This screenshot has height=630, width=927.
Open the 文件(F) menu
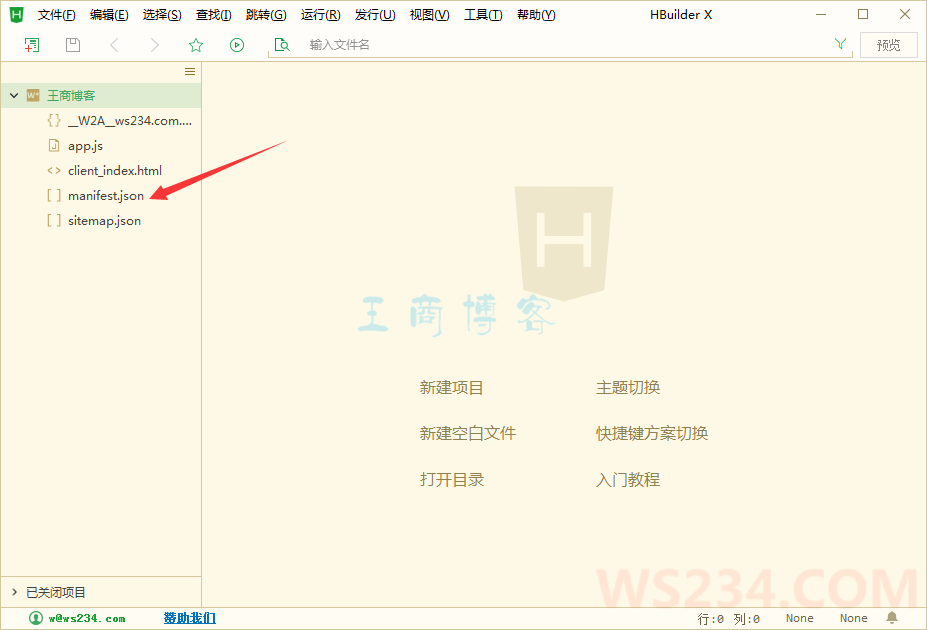point(57,15)
